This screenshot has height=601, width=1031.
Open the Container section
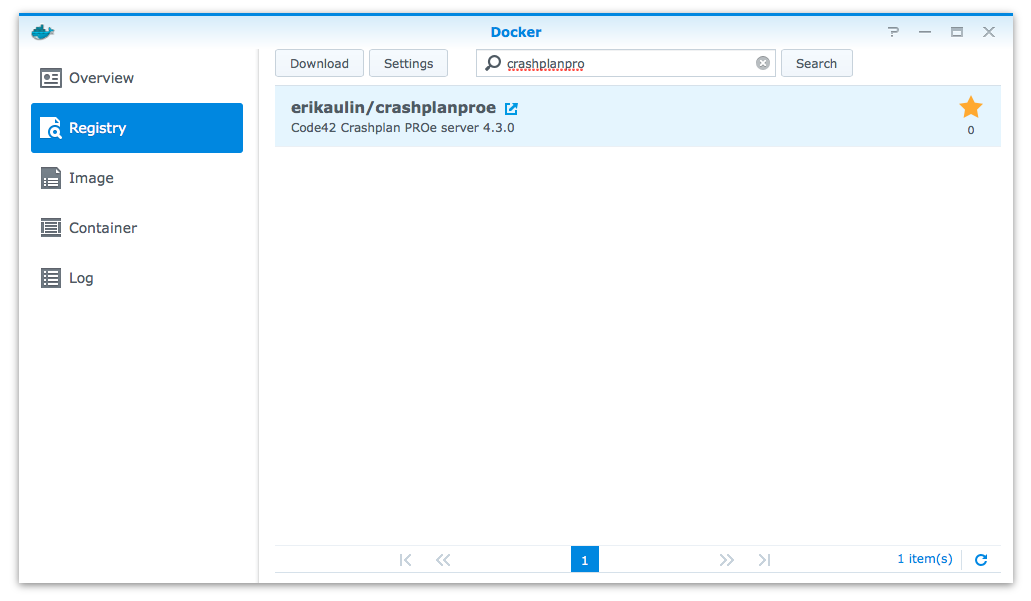(137, 228)
